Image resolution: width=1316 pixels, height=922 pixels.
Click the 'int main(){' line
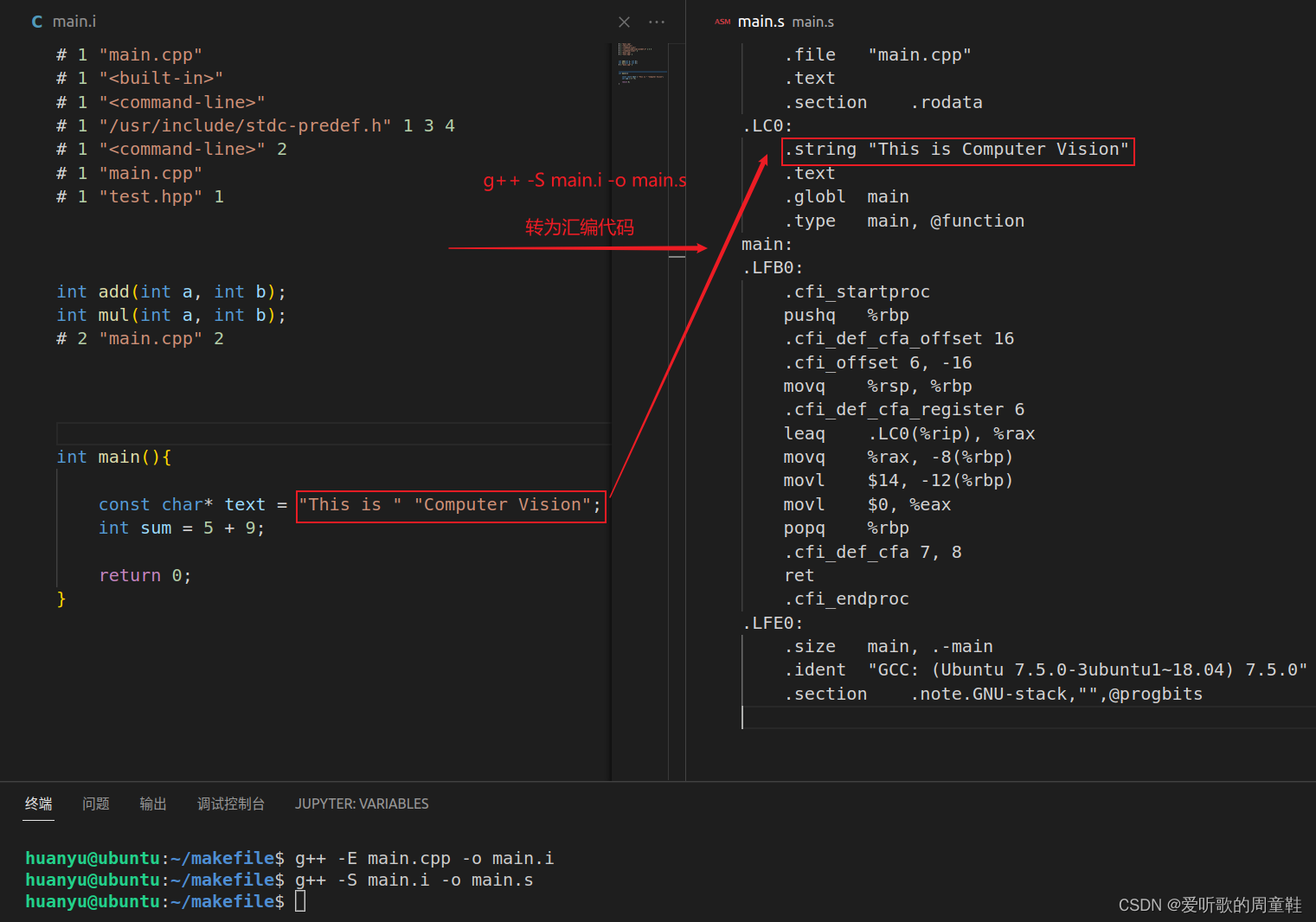(114, 457)
